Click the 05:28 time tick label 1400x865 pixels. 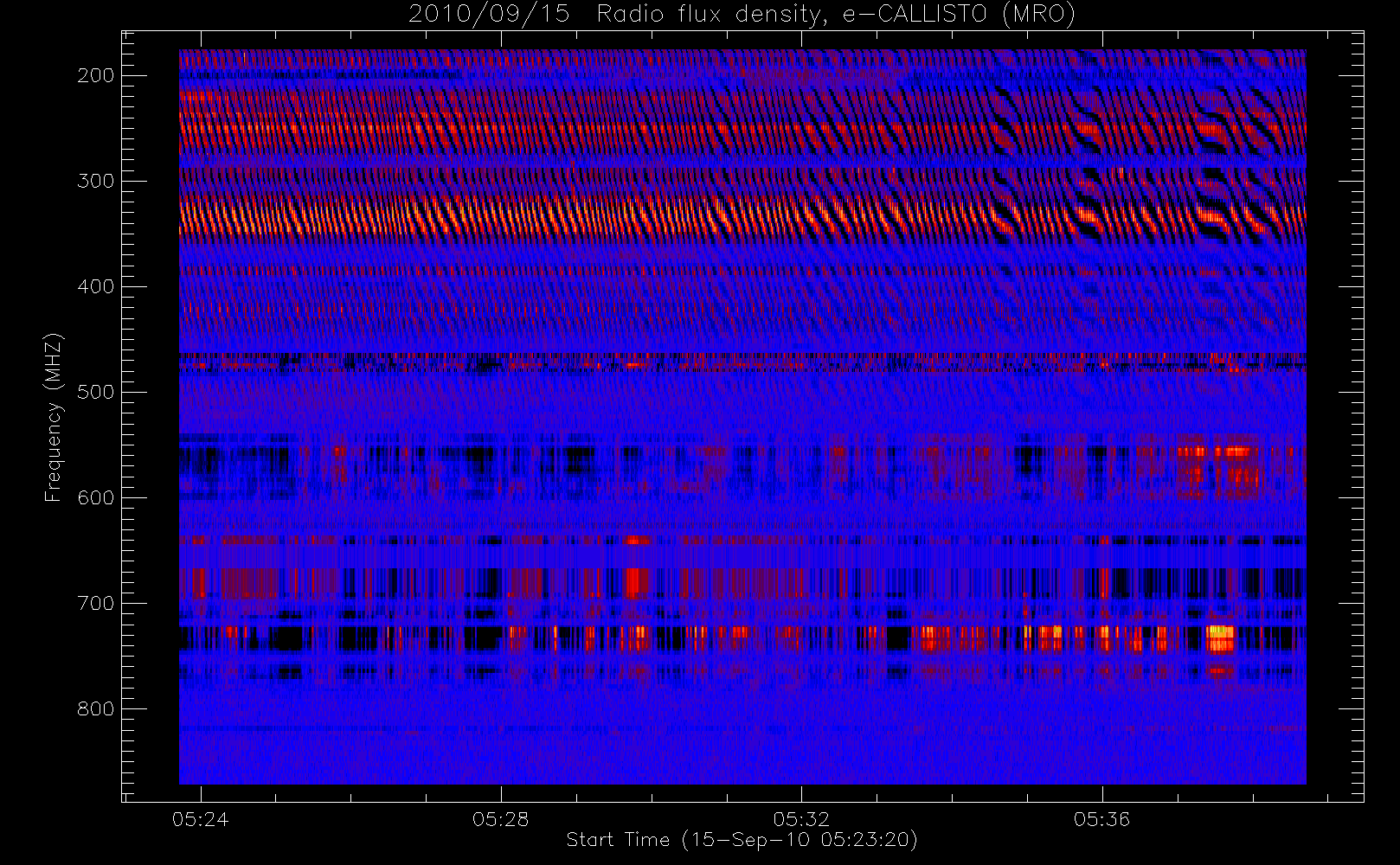[x=501, y=819]
